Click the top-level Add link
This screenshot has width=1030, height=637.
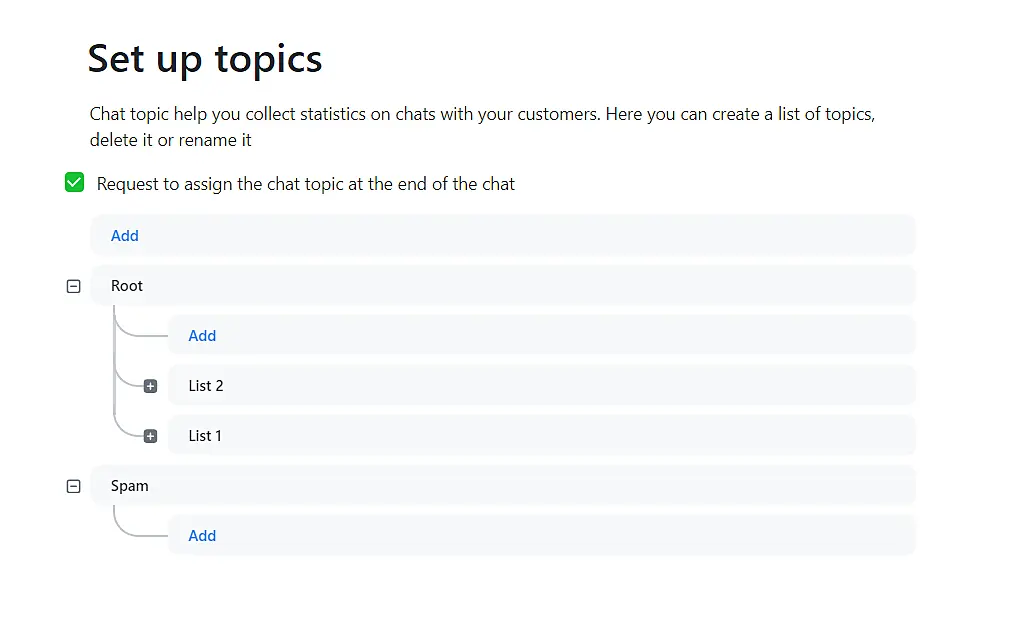pos(125,236)
